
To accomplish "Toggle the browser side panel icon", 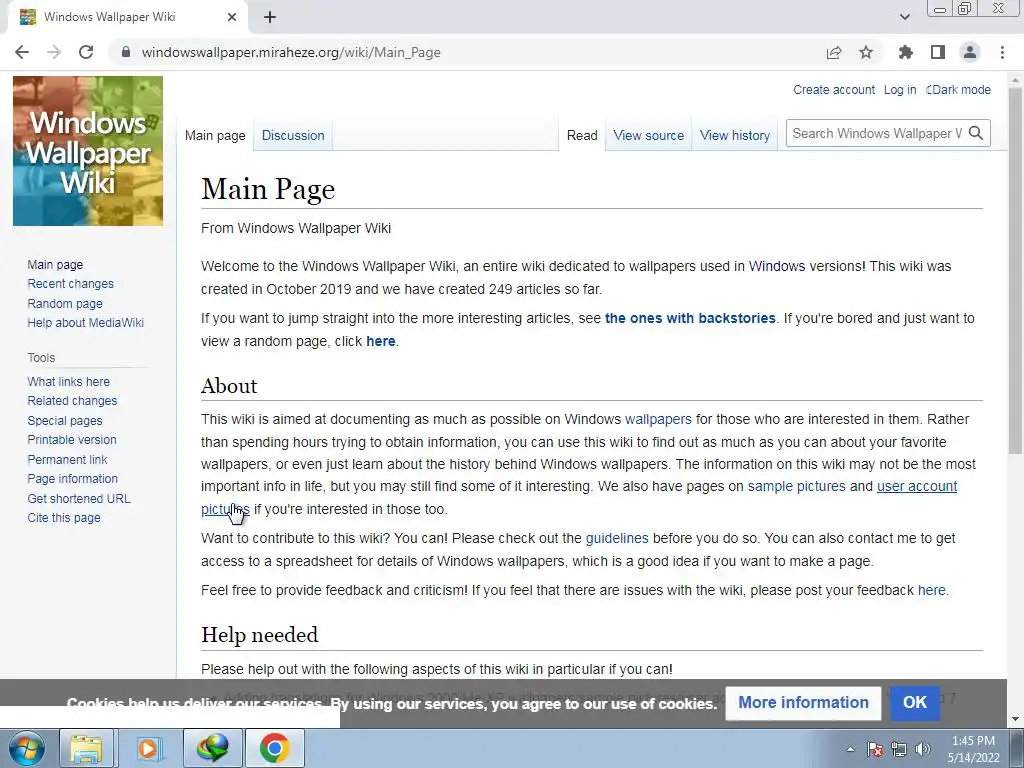I will point(938,52).
